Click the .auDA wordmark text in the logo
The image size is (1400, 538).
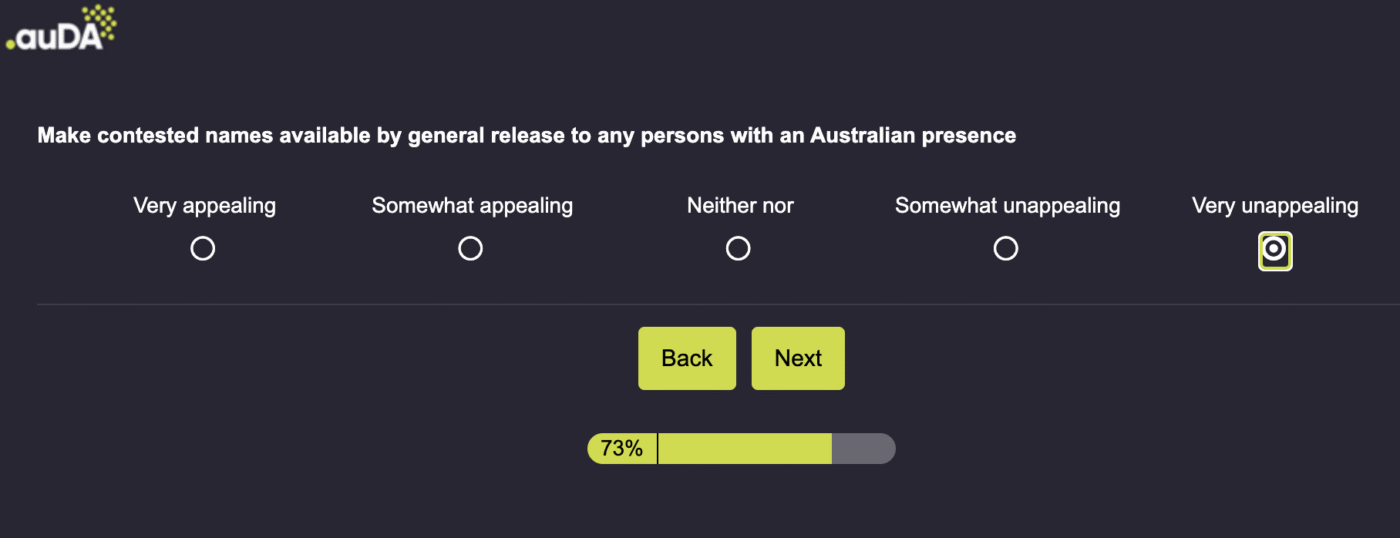(x=50, y=38)
